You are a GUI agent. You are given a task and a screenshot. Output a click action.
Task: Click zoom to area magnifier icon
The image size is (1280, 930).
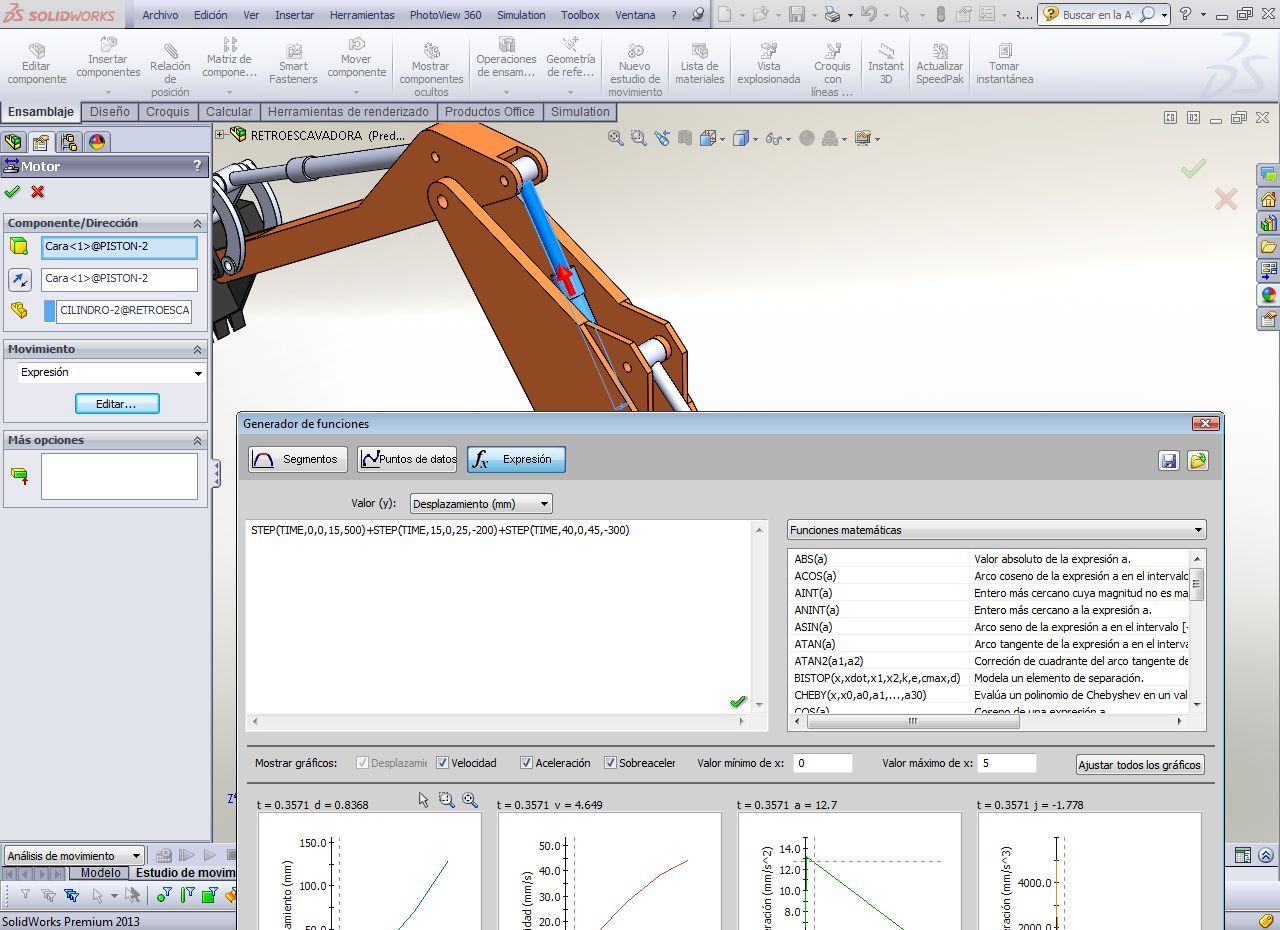[639, 138]
